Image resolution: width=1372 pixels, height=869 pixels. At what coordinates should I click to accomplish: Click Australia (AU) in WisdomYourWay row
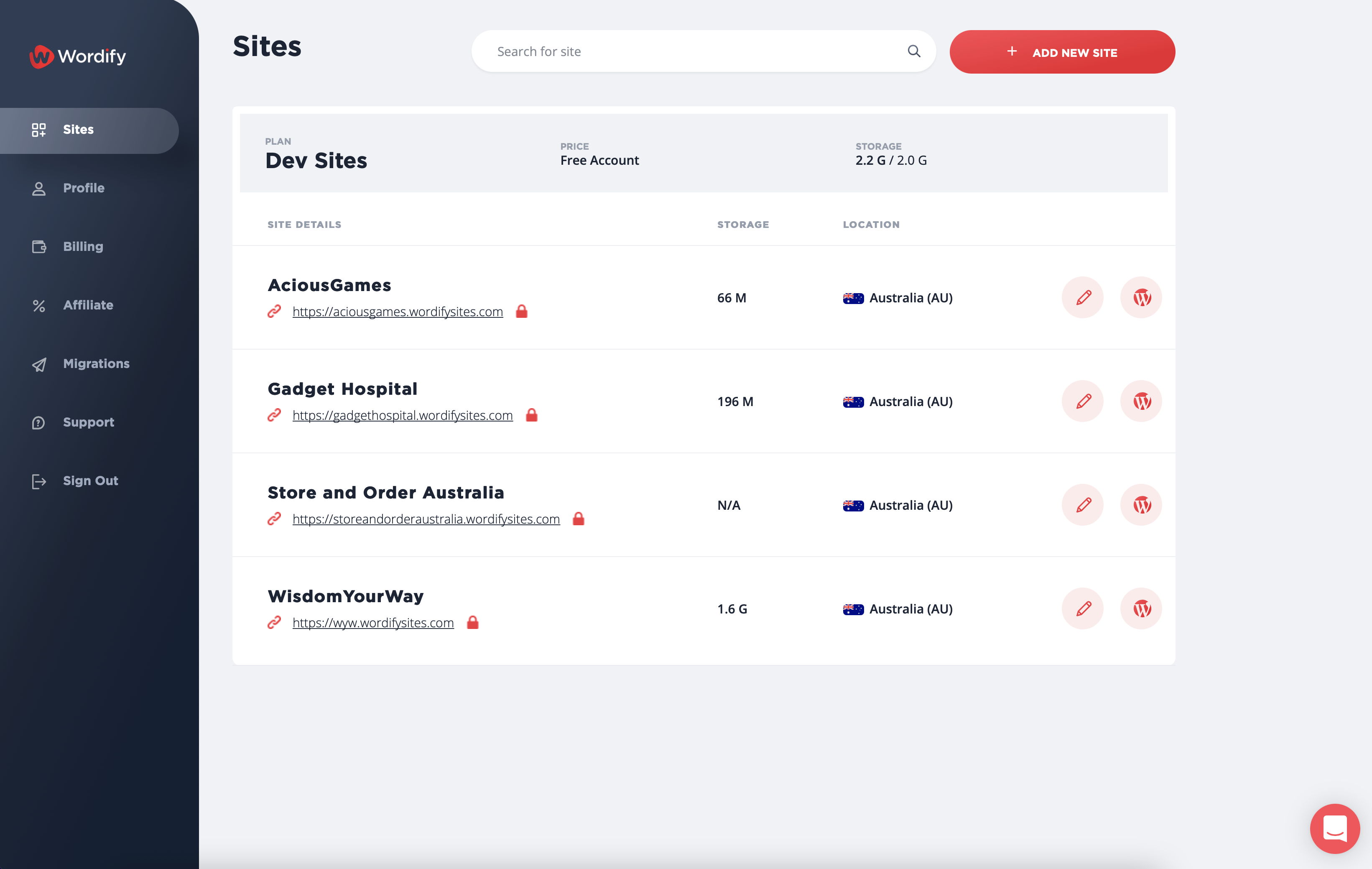click(x=911, y=609)
